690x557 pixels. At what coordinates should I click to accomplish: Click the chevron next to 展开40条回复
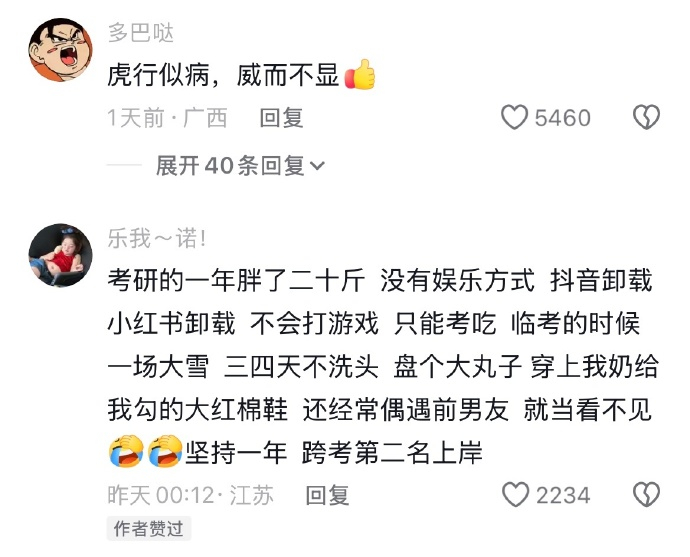317,166
